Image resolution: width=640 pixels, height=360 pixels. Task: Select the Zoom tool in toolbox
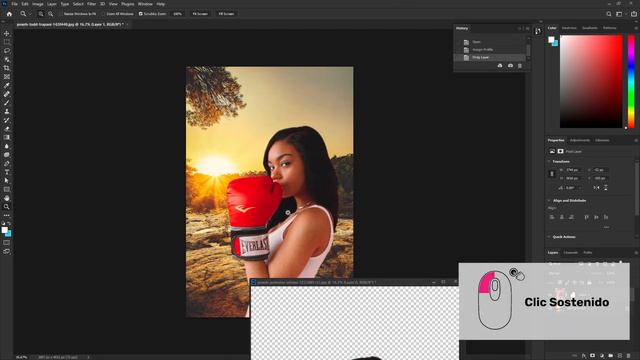[7, 207]
